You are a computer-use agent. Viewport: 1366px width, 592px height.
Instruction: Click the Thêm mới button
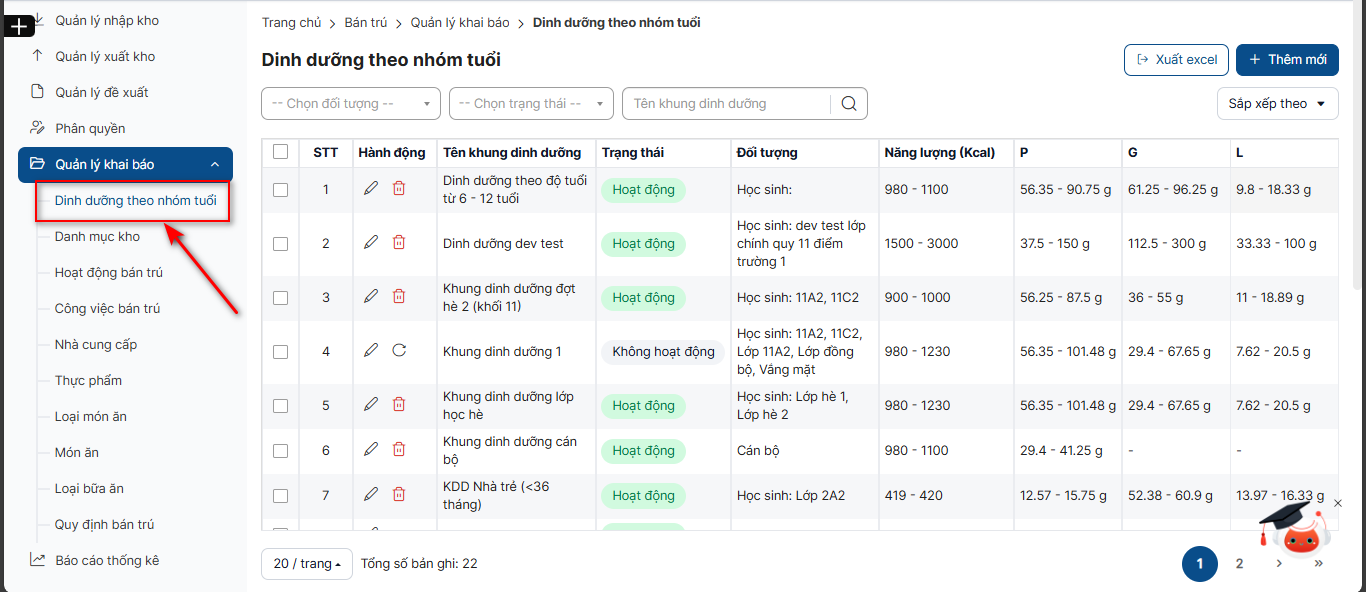[1287, 60]
